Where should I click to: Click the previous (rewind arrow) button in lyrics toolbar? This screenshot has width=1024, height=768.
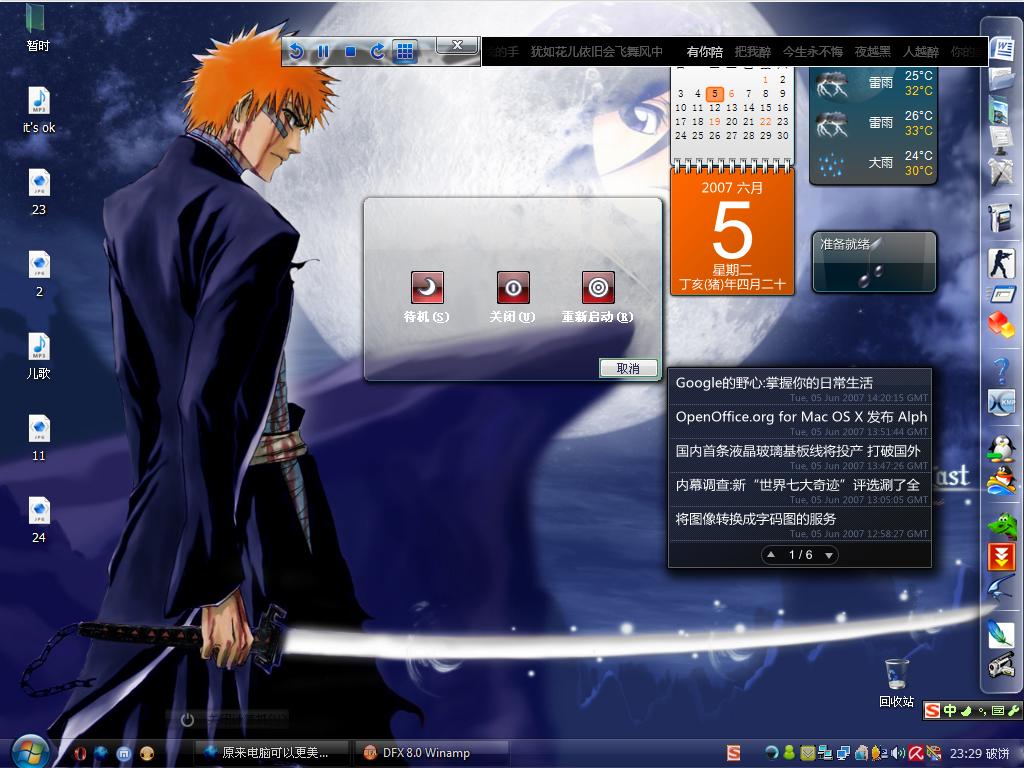pyautogui.click(x=296, y=51)
